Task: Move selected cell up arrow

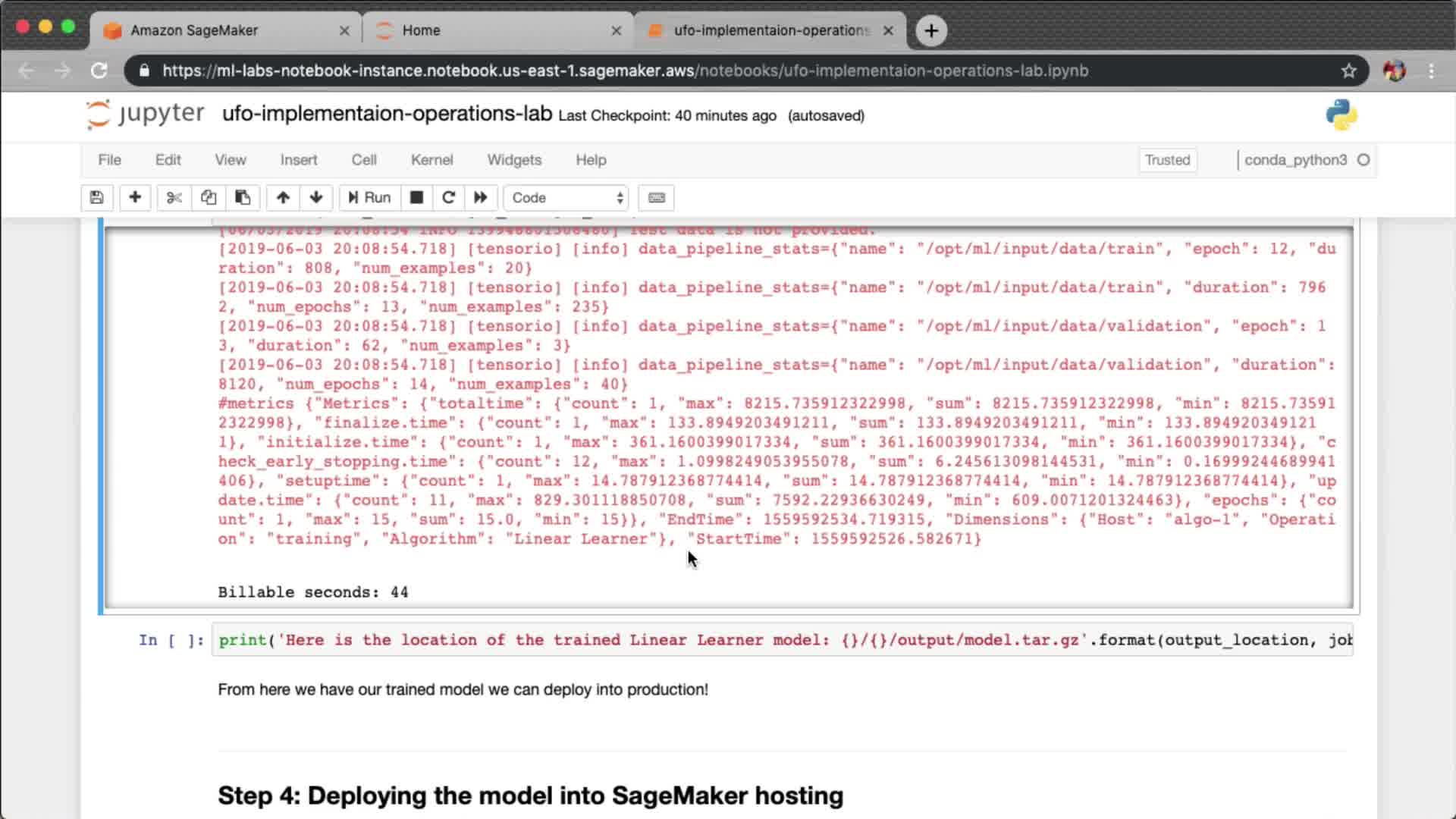Action: point(283,198)
